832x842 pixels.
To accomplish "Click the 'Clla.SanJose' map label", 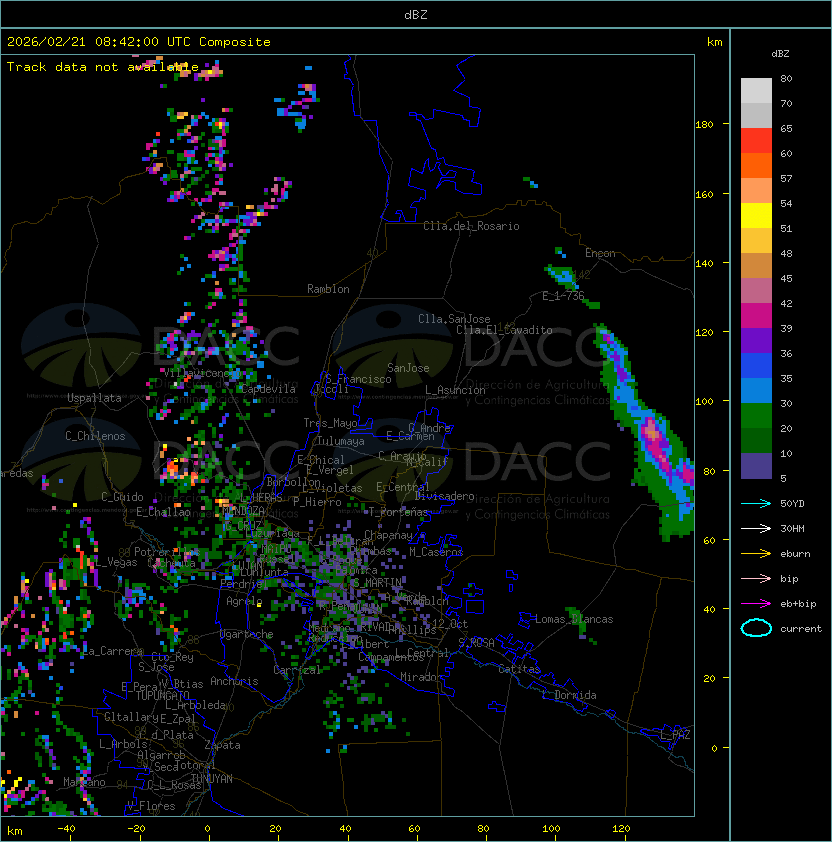I will (x=454, y=319).
